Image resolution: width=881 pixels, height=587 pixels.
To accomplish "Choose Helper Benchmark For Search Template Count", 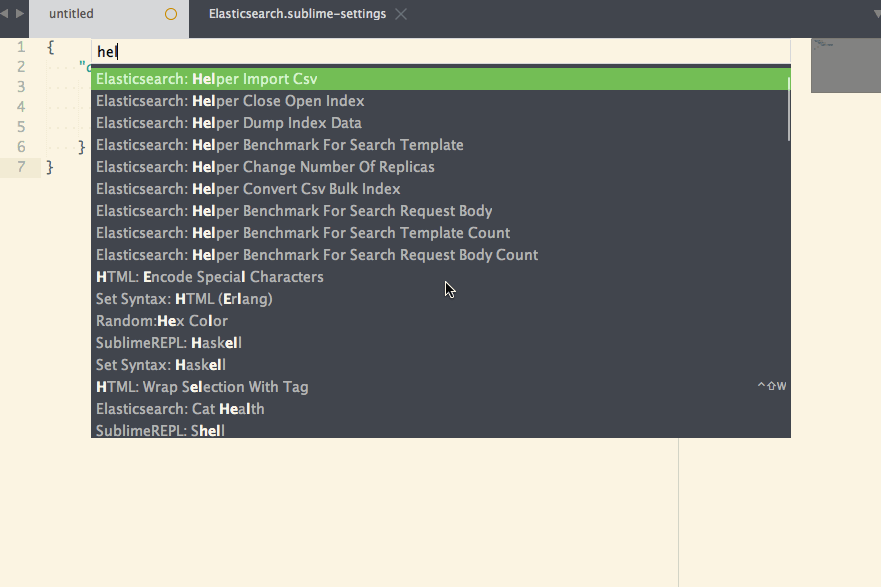I will (x=441, y=233).
